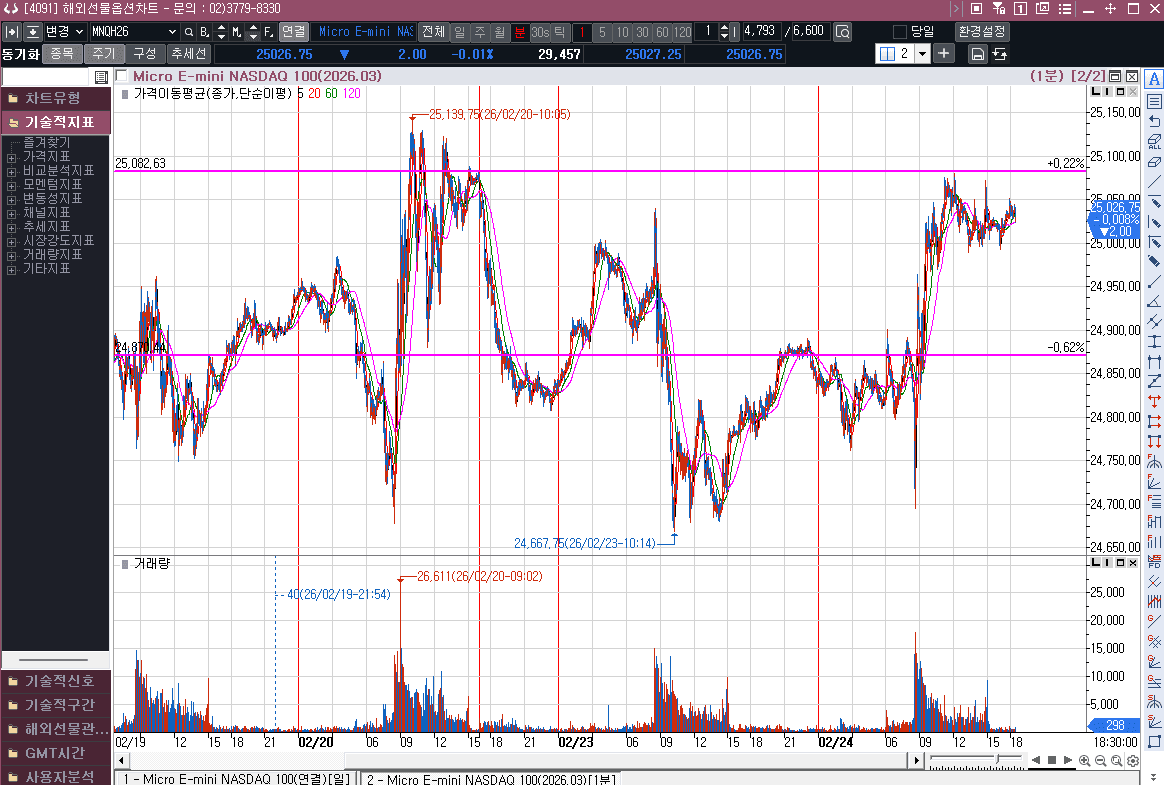1164x785 pixels.
Task: Switch to the Micro E-mini NASDAQ 100(연결)[일] tab
Action: point(237,778)
